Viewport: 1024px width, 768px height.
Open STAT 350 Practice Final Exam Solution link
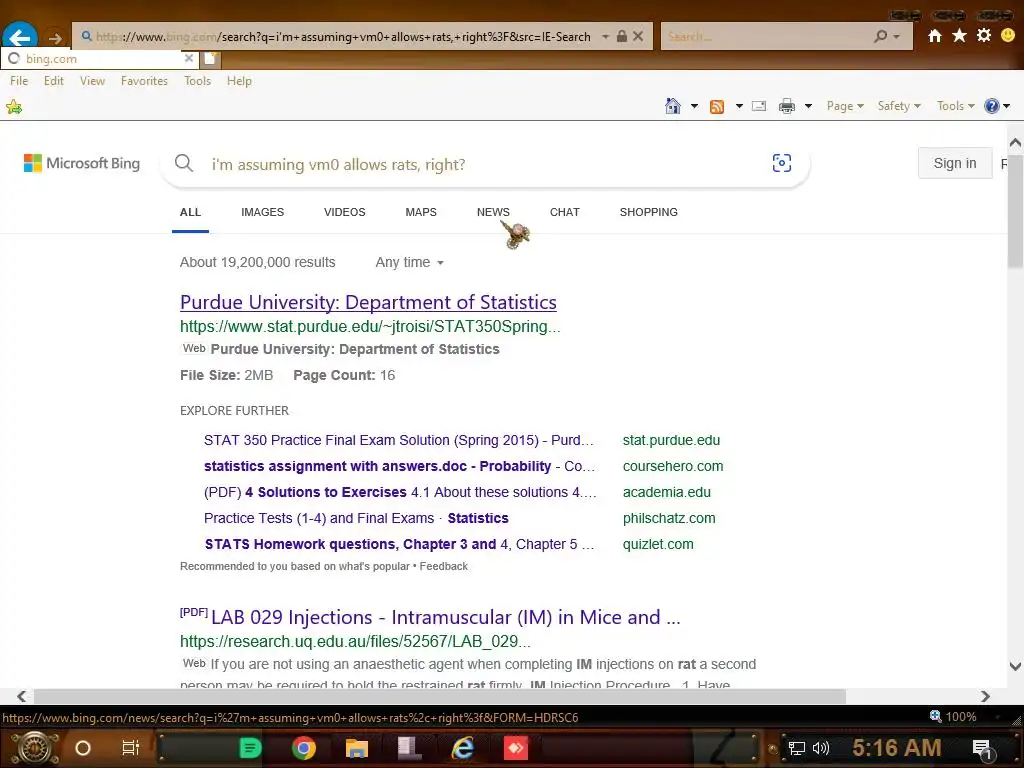coord(399,440)
